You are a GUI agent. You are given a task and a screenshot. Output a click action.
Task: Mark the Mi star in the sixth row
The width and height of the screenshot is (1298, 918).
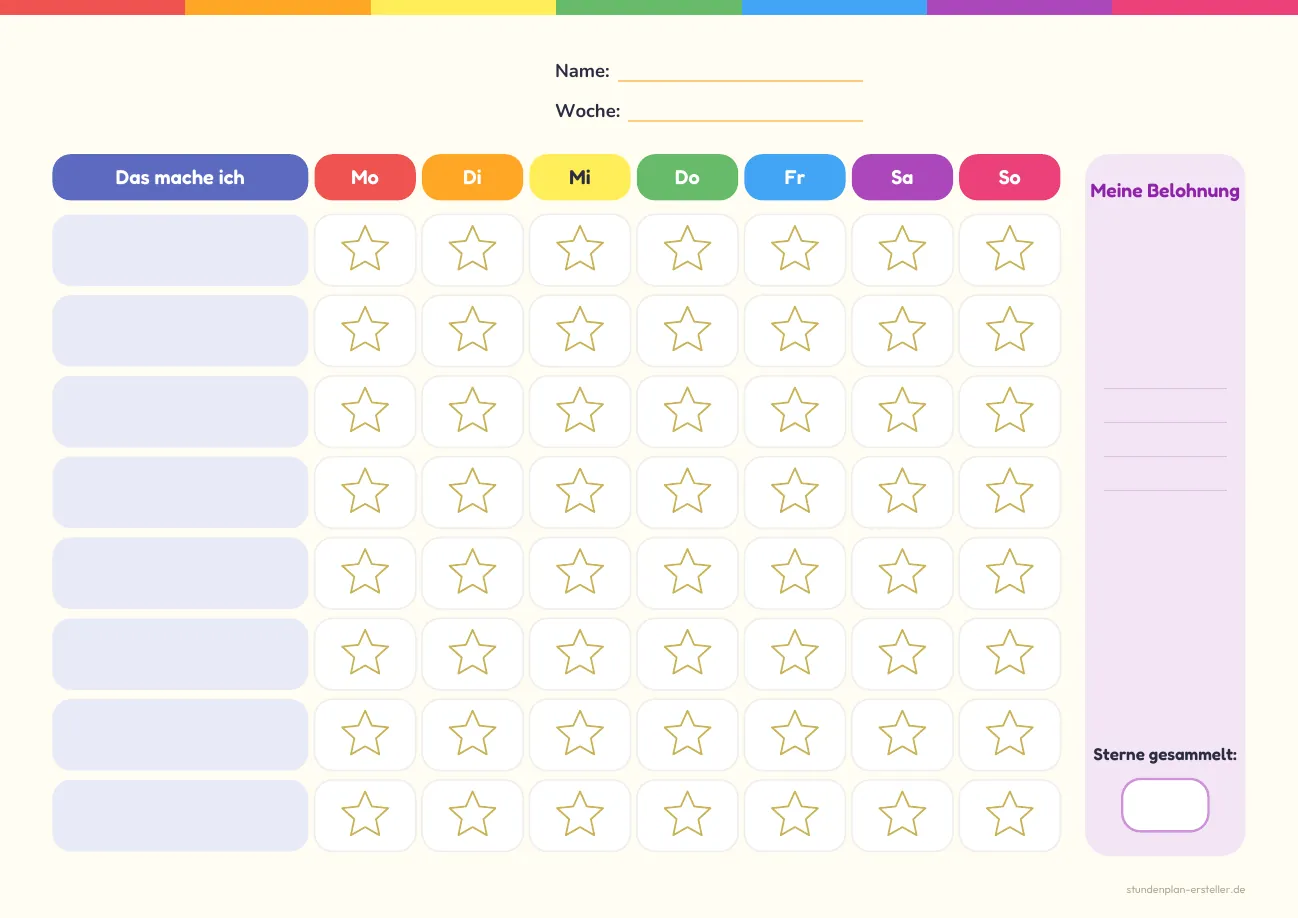tap(580, 654)
